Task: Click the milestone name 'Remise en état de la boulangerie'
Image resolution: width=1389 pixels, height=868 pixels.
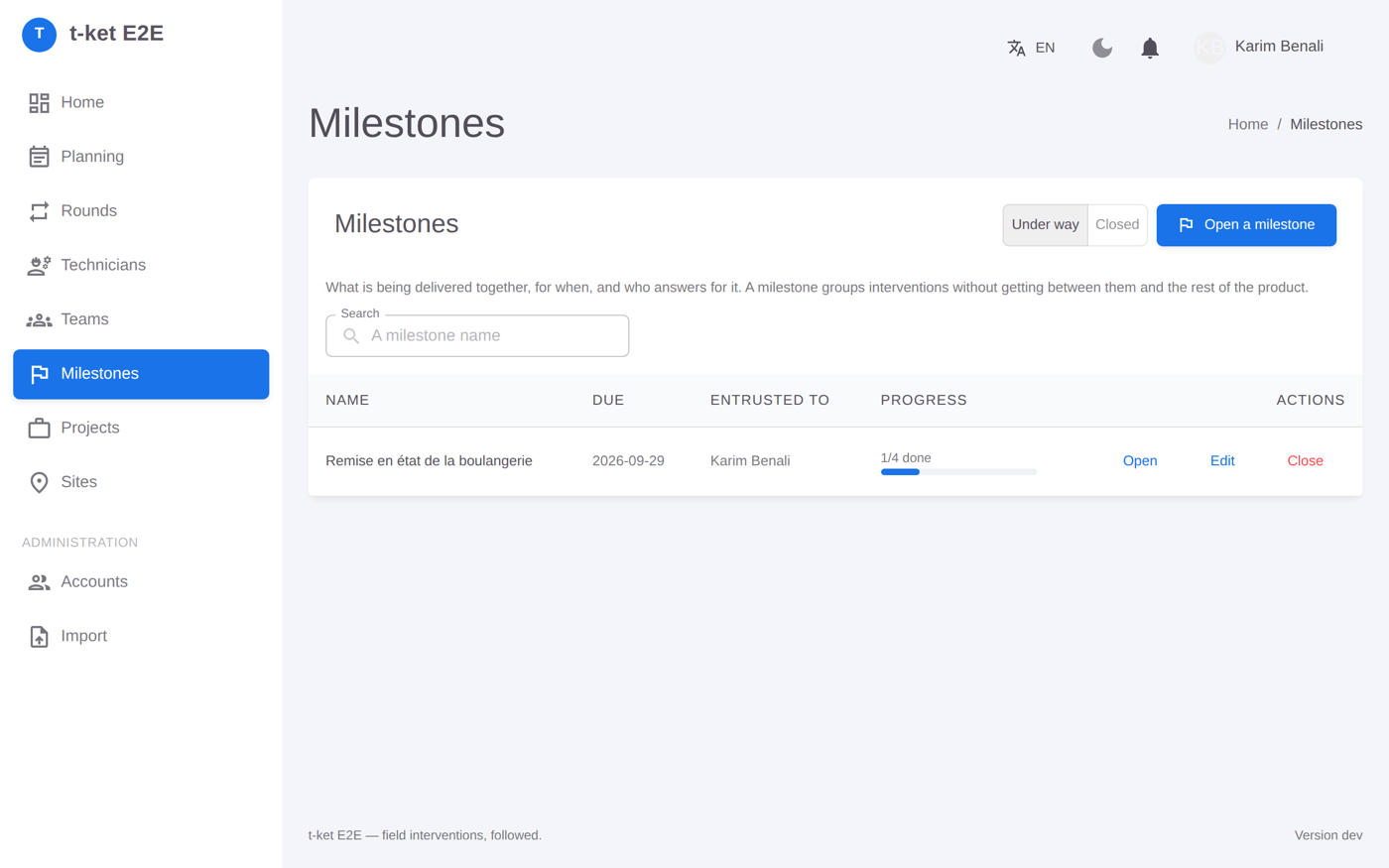Action: point(429,461)
